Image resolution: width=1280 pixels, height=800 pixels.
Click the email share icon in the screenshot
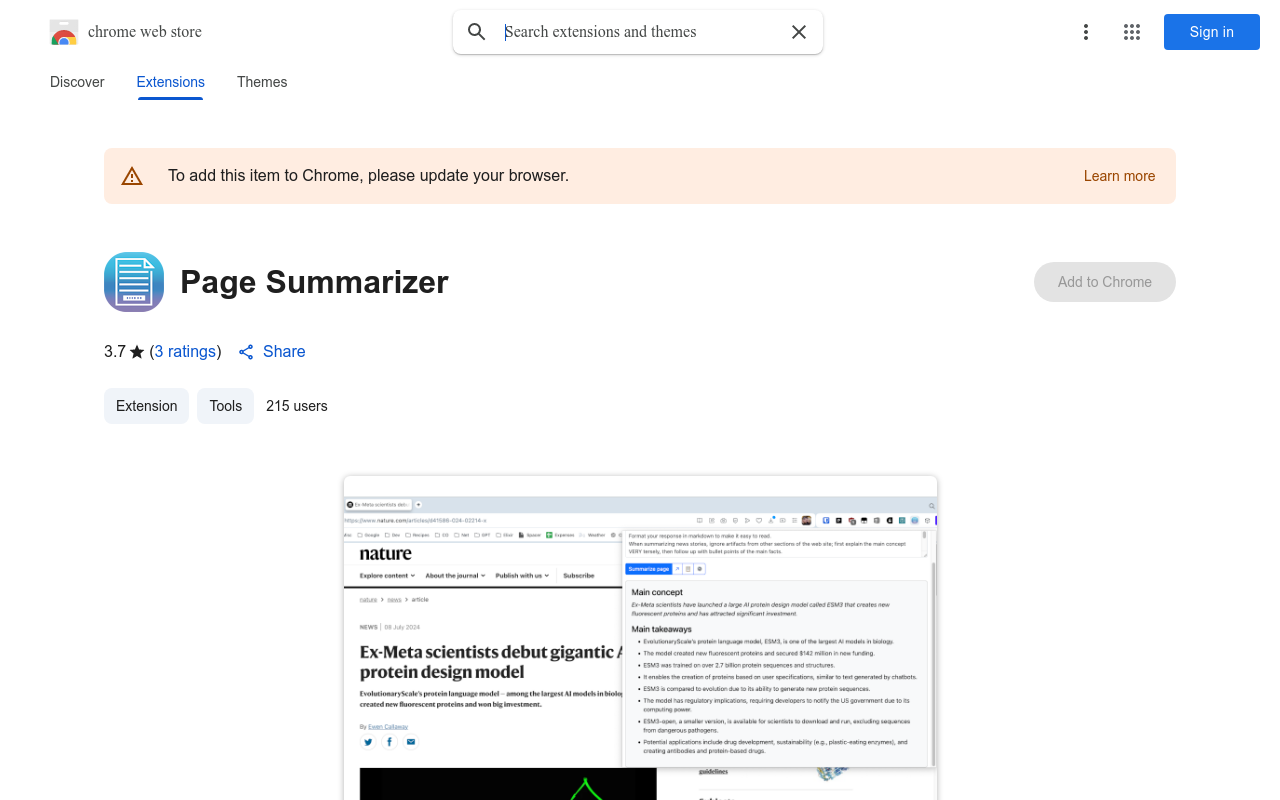pyautogui.click(x=410, y=742)
